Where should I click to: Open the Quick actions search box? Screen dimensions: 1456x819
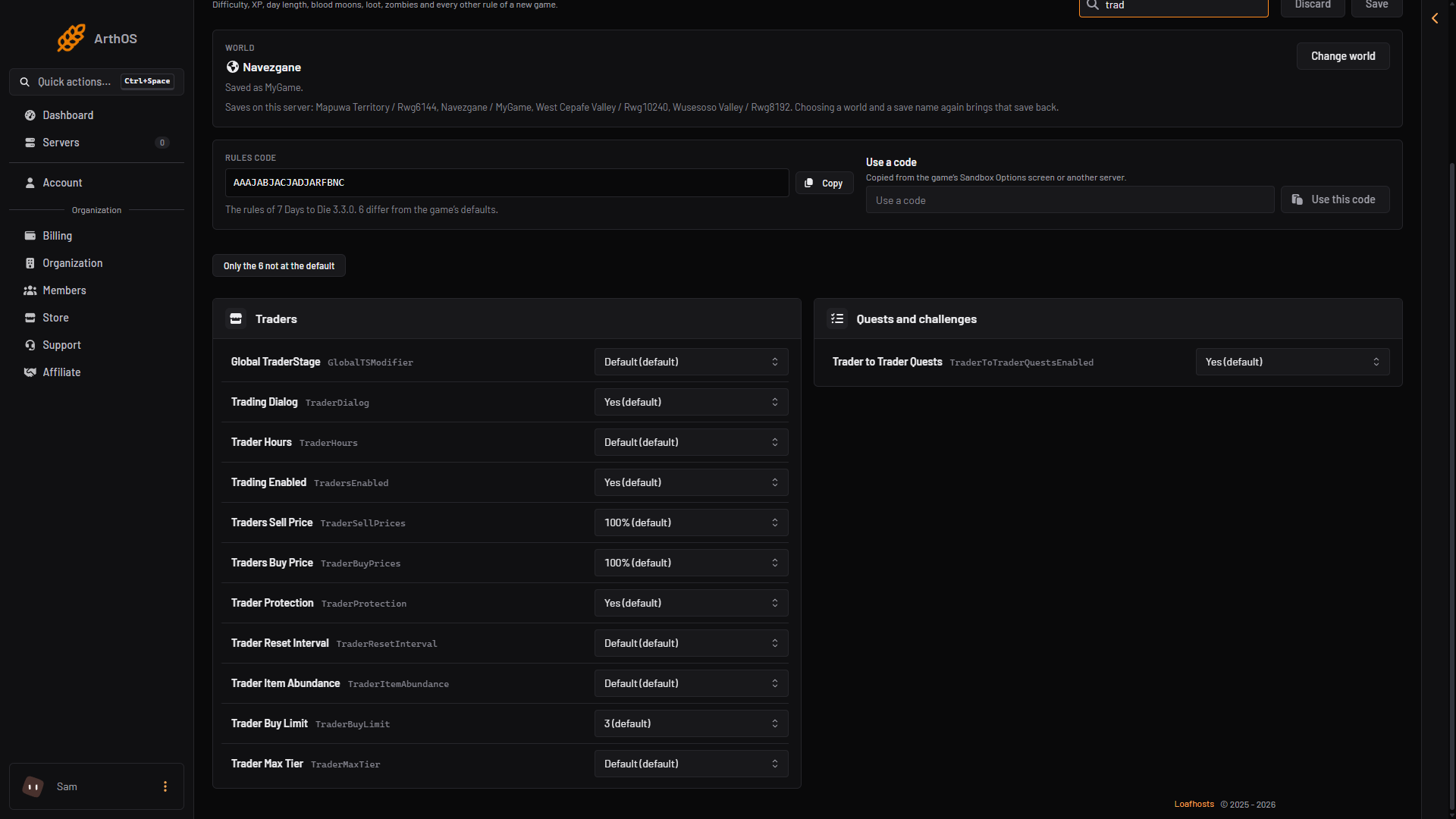click(x=96, y=81)
